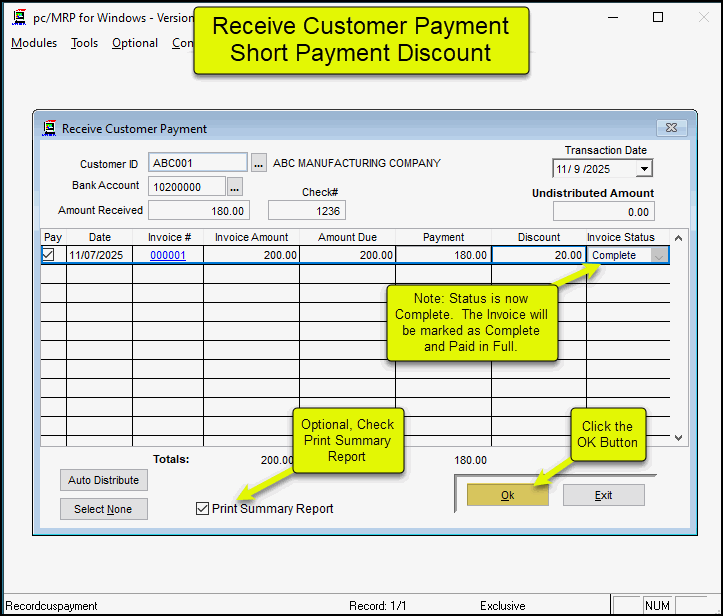Click the Amount Received input field
The width and height of the screenshot is (723, 616).
(x=198, y=211)
